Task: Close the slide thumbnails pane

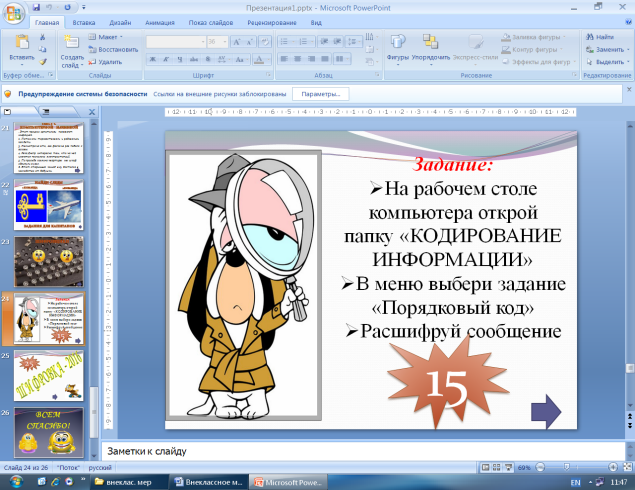Action: [x=92, y=112]
